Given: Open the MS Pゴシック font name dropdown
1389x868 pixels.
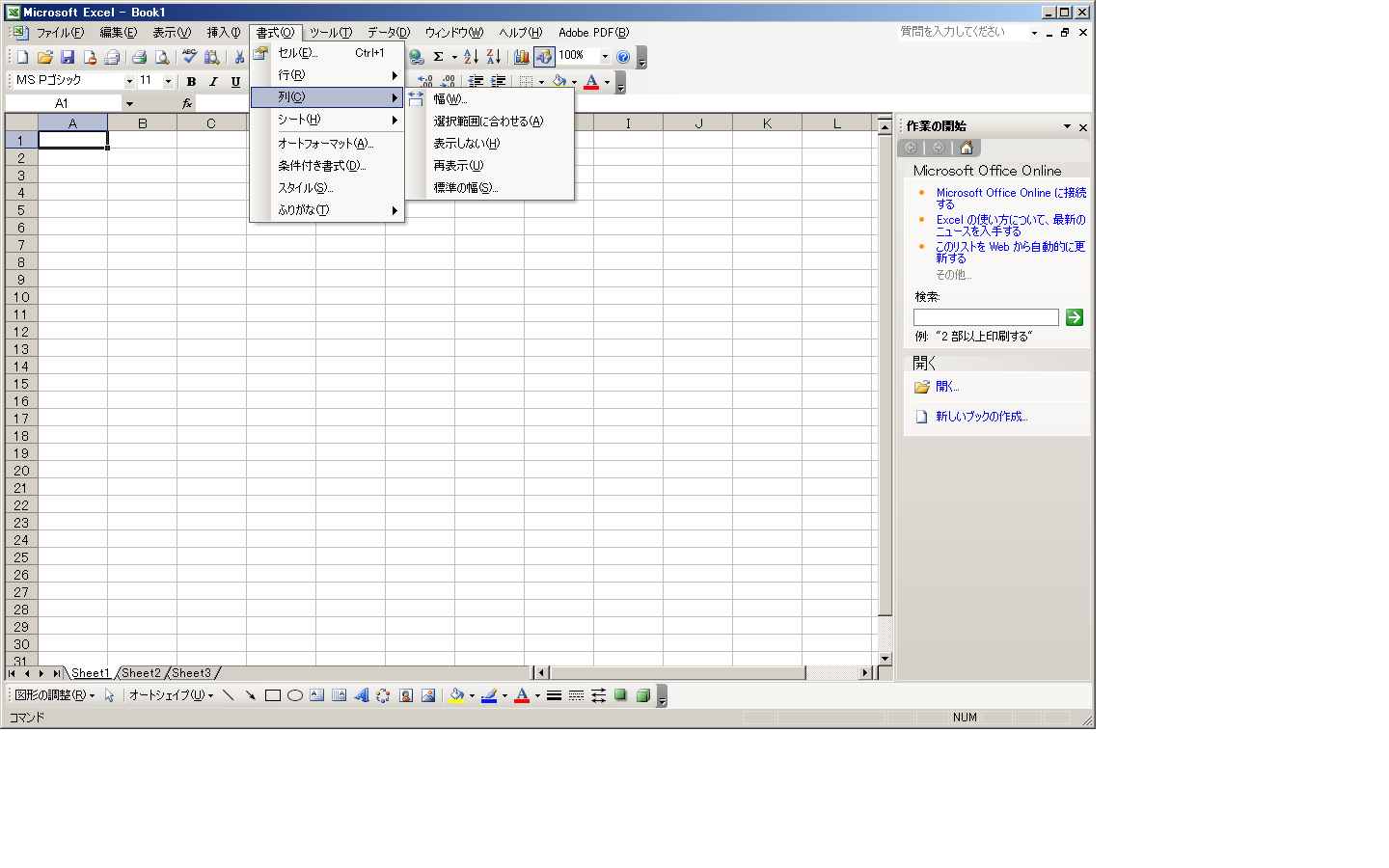Looking at the screenshot, I should (129, 82).
